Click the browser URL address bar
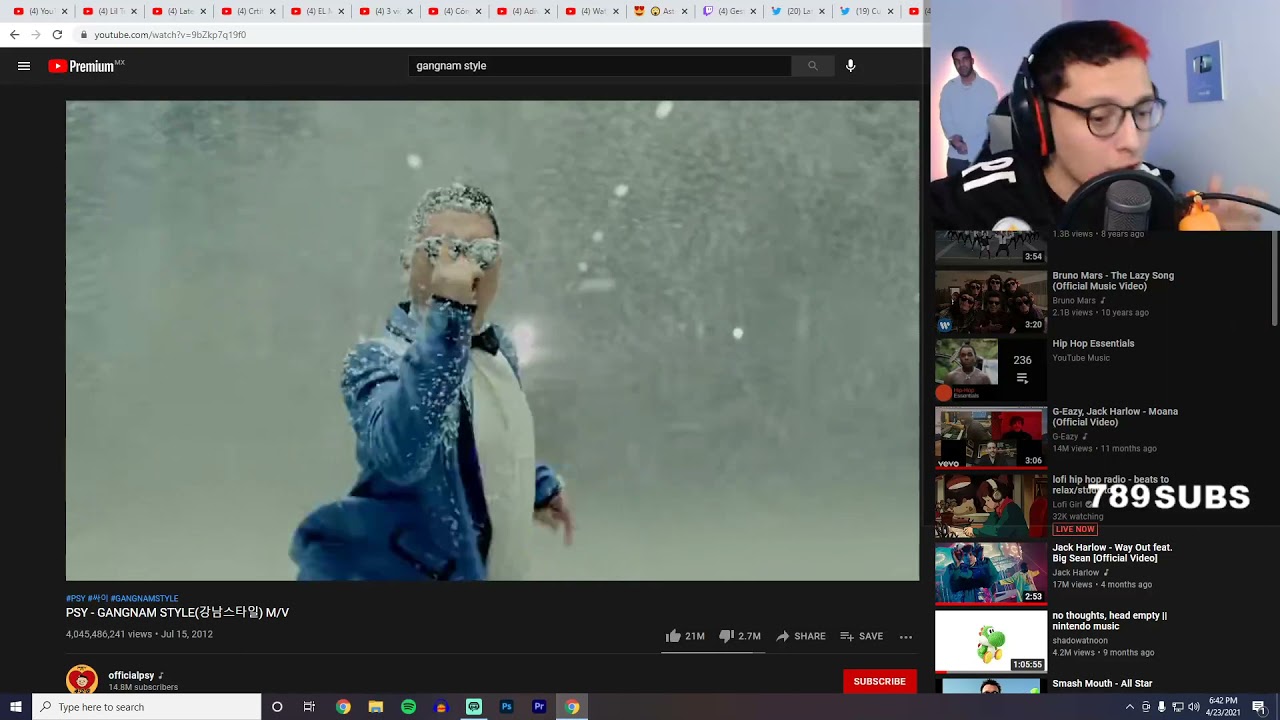Image resolution: width=1280 pixels, height=720 pixels. tap(500, 34)
